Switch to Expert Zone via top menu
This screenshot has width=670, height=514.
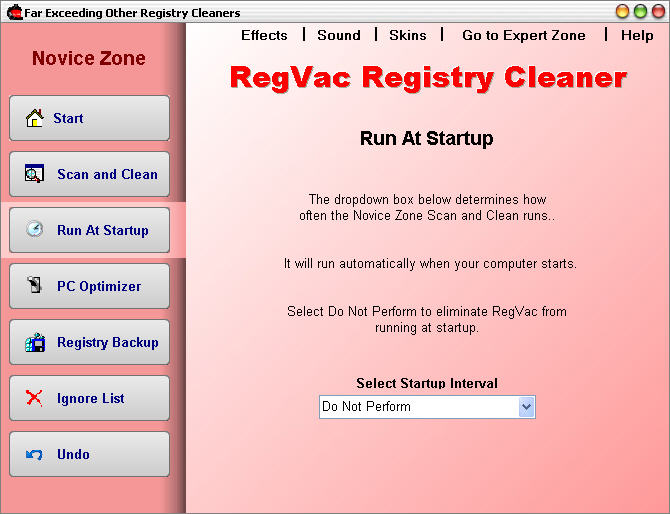click(x=523, y=35)
